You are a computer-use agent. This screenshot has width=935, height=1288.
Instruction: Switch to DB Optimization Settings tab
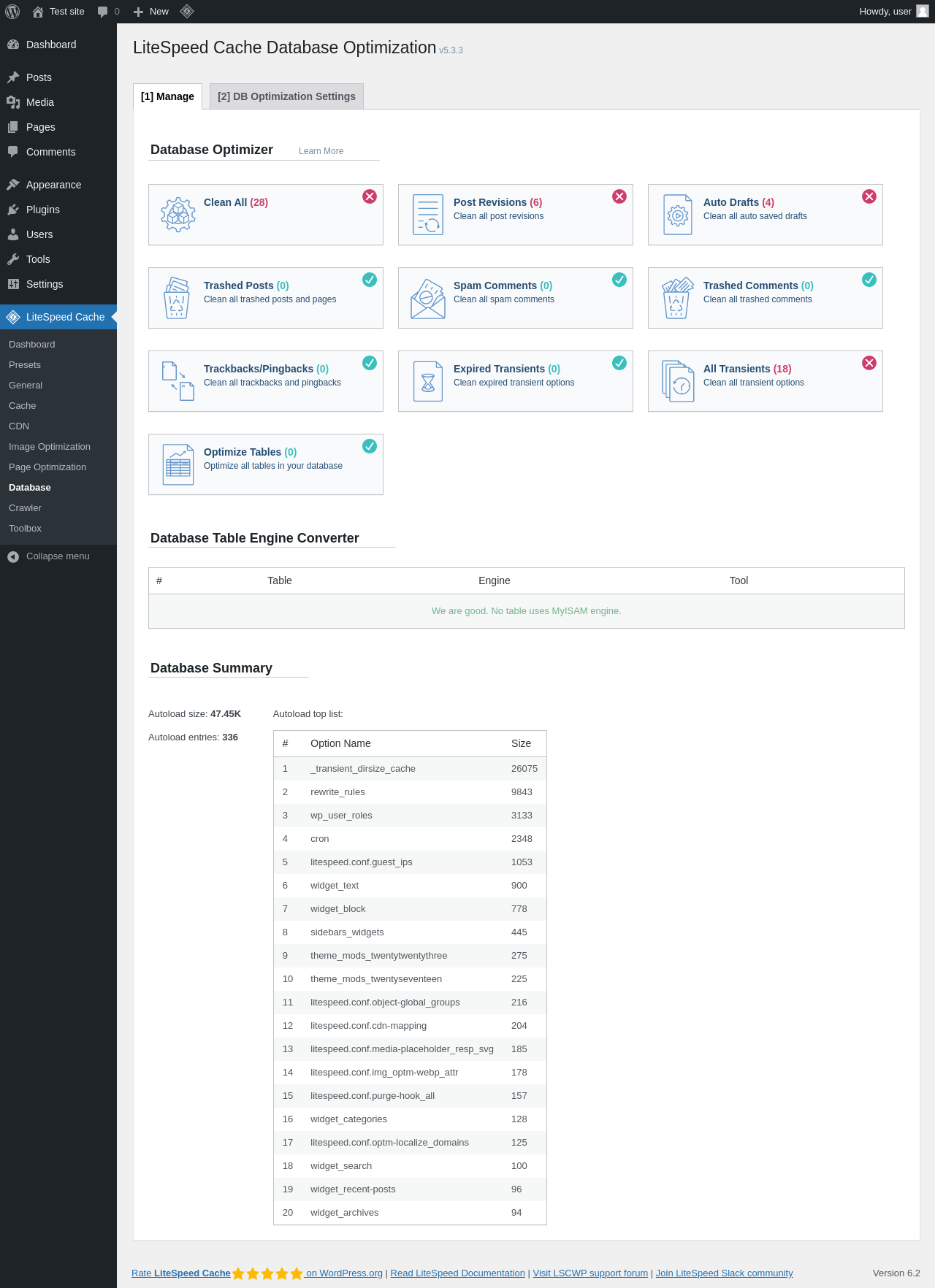click(286, 96)
